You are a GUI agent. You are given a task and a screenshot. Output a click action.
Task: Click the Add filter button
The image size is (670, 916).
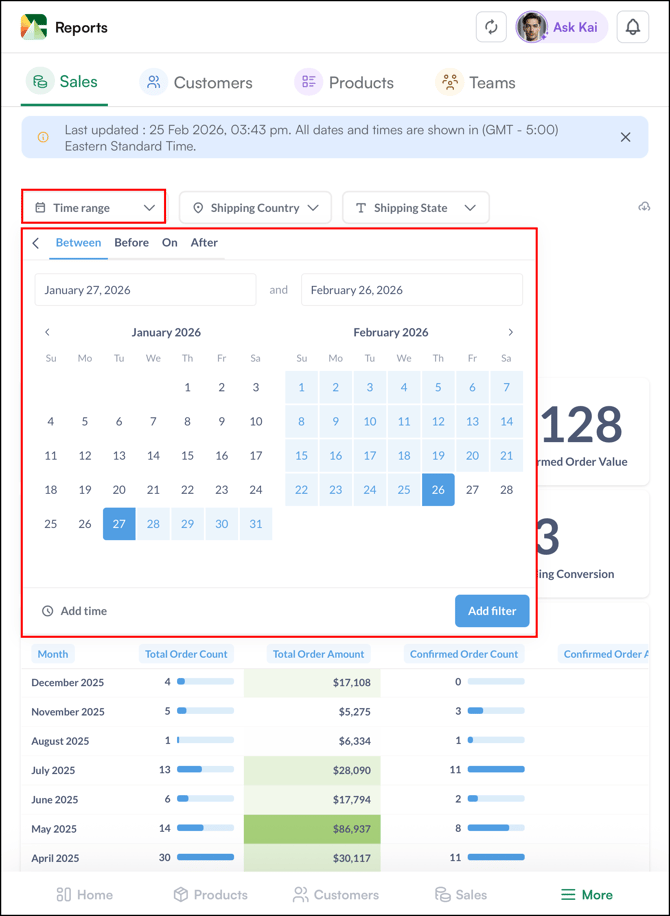point(492,611)
